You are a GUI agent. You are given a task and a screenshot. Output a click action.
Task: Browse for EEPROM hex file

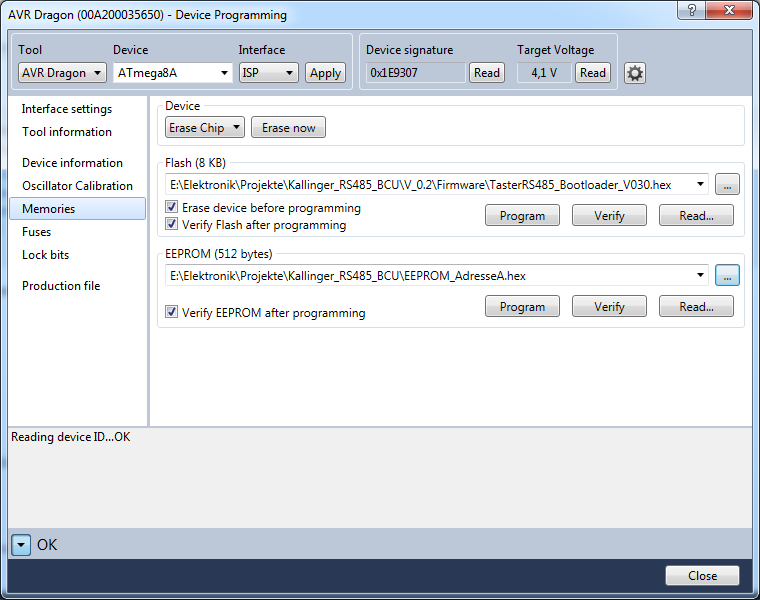point(727,275)
